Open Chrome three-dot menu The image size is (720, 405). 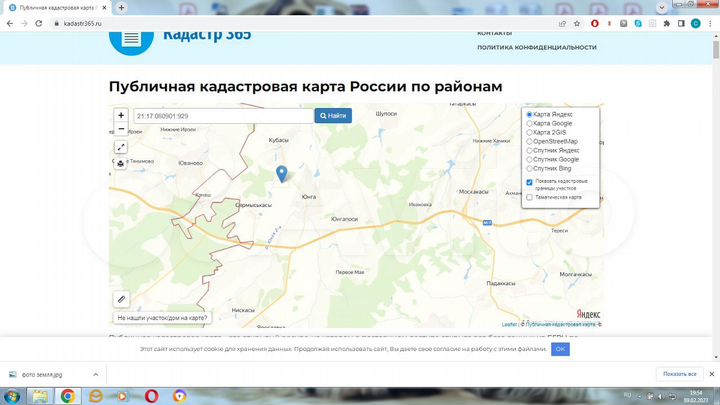coord(710,23)
